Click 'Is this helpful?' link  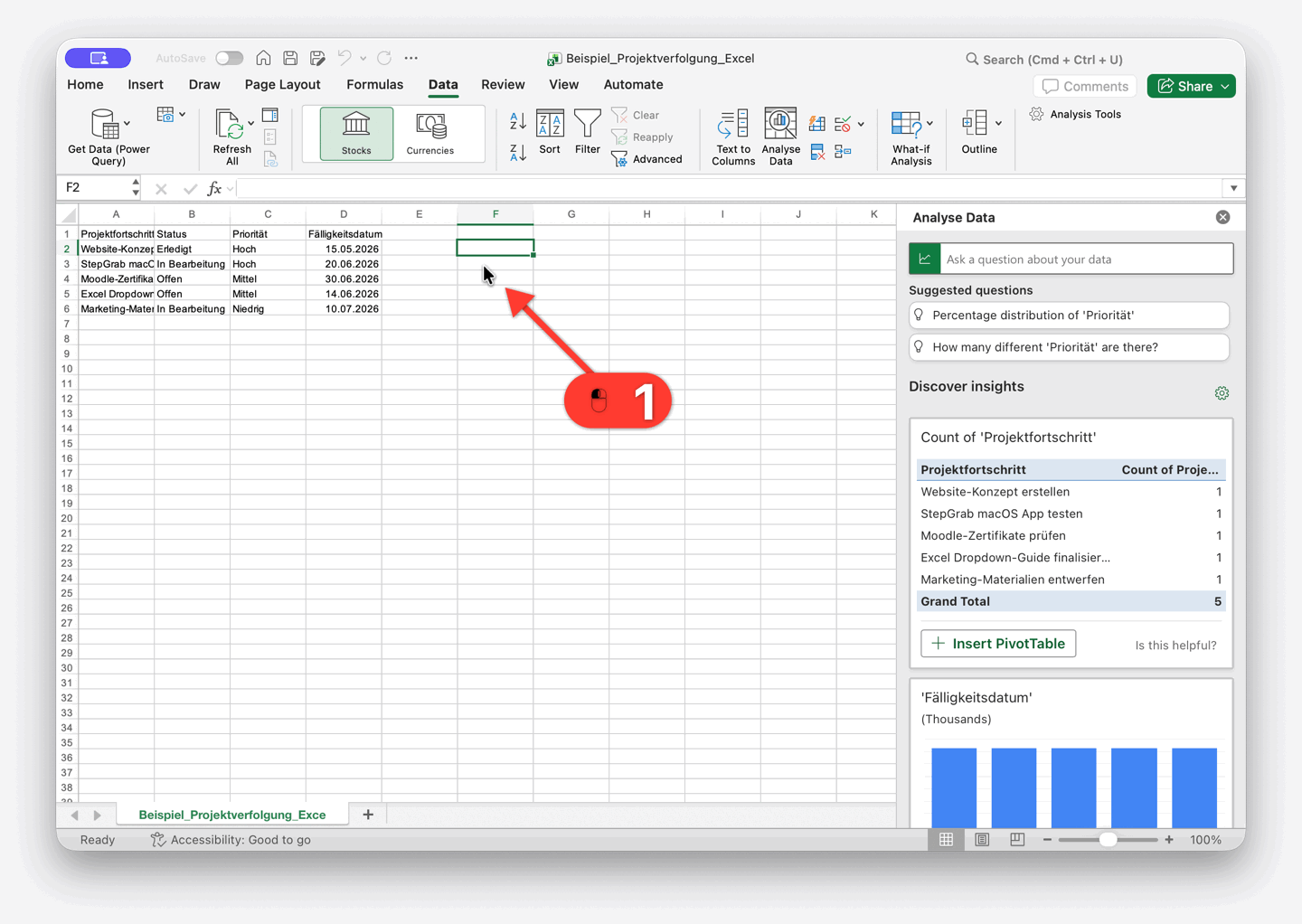pyautogui.click(x=1175, y=645)
